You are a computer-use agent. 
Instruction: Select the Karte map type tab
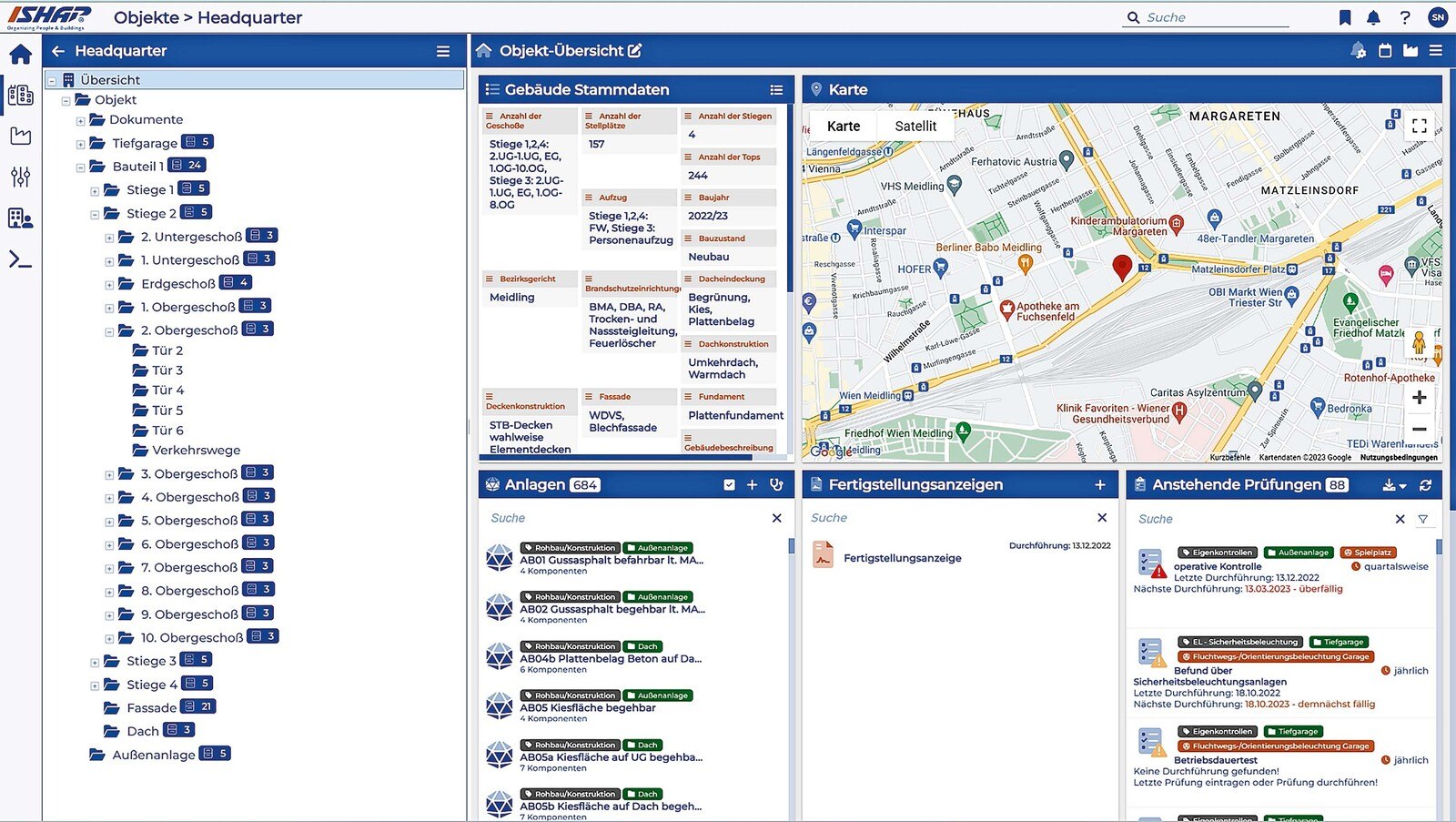click(x=844, y=127)
